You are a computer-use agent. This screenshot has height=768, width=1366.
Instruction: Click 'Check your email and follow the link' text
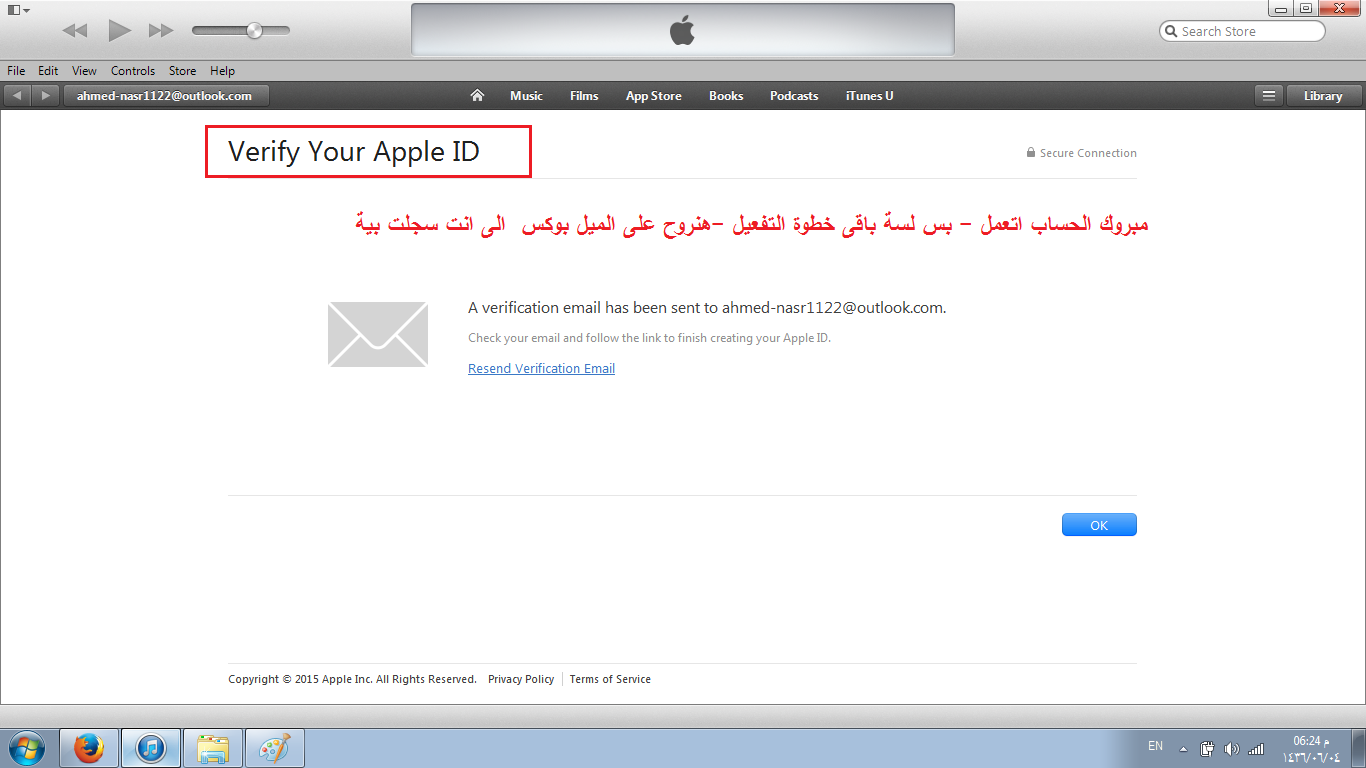[x=649, y=338]
